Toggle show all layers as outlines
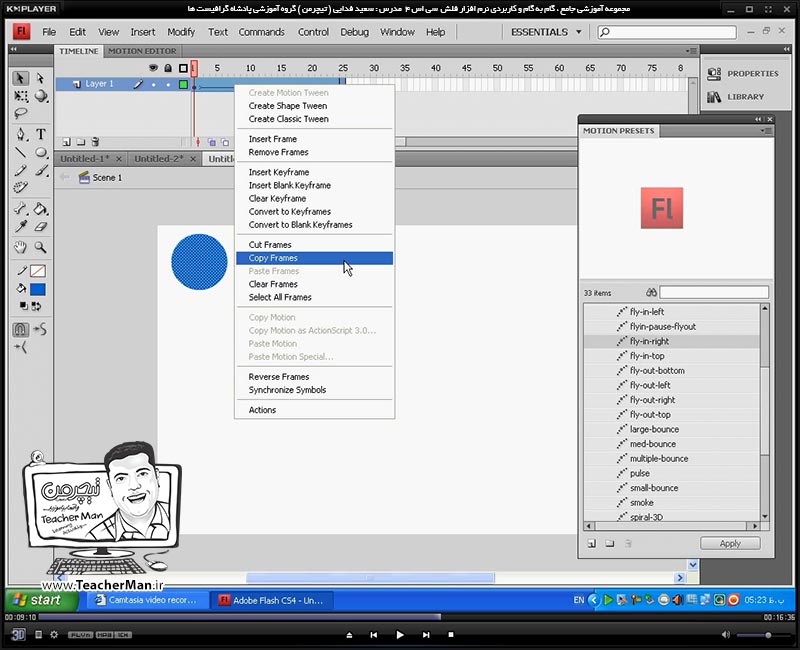The width and height of the screenshot is (800, 650). (x=183, y=68)
